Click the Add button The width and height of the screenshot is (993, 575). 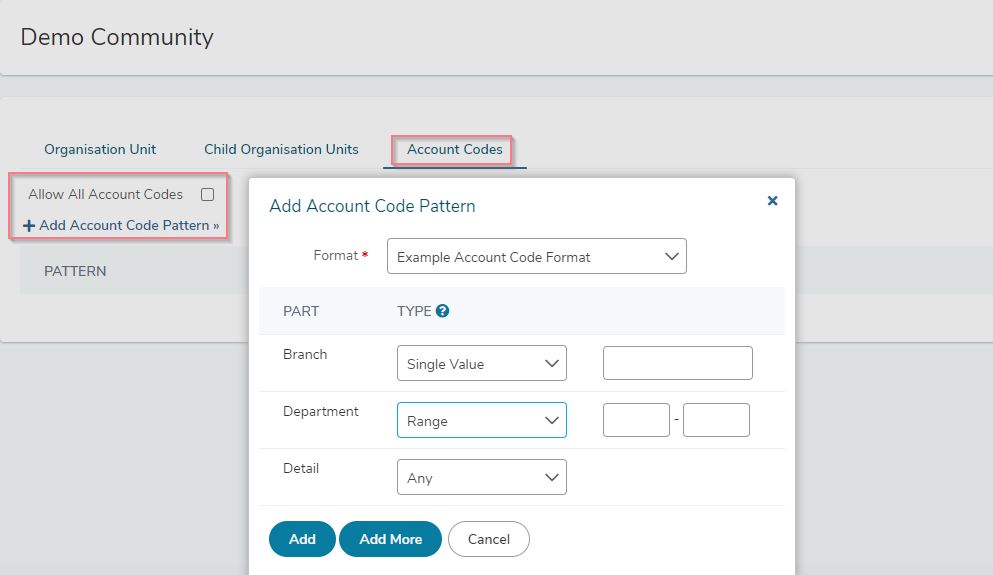pos(302,539)
